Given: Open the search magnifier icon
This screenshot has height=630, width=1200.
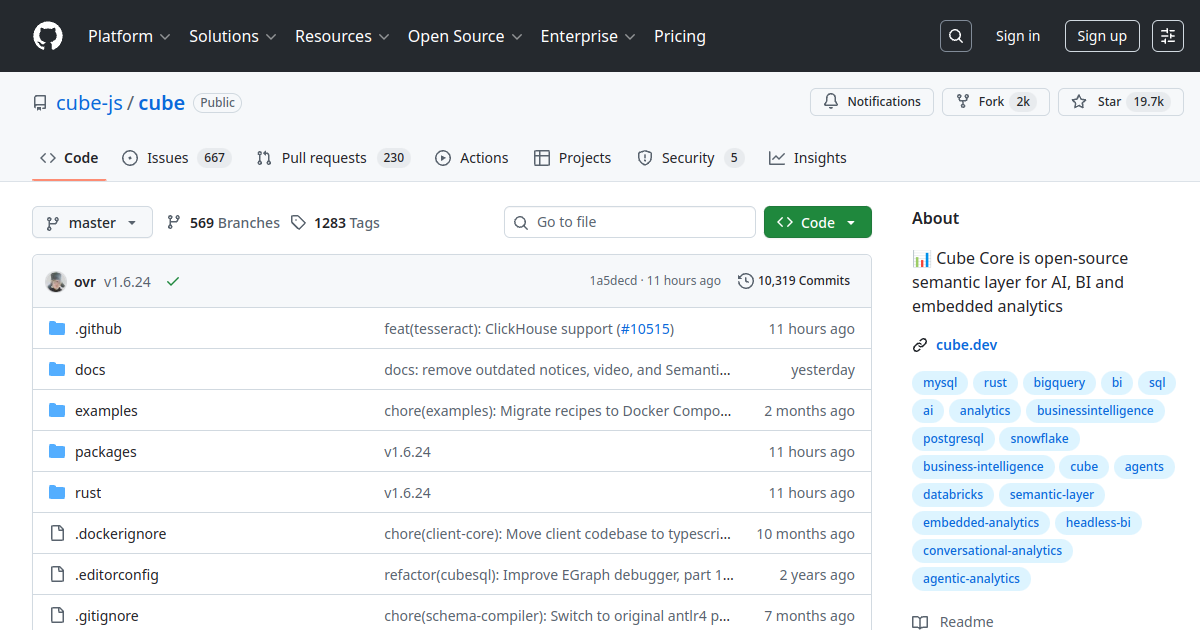Looking at the screenshot, I should coord(956,36).
